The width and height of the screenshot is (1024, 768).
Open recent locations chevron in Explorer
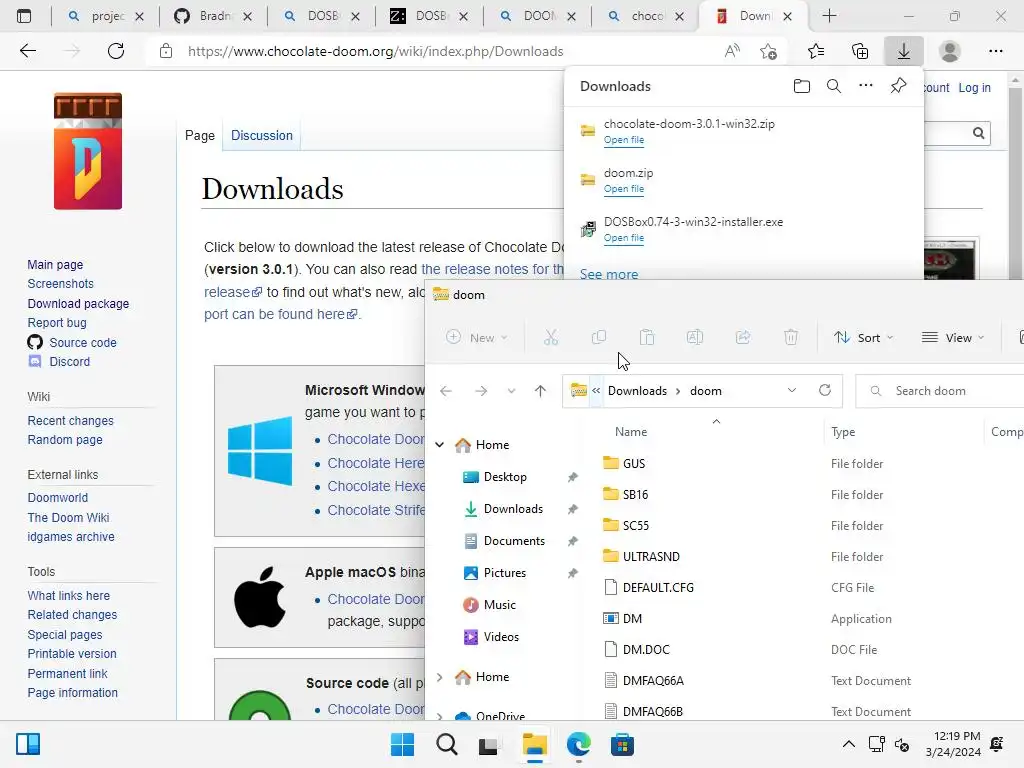[x=511, y=391]
